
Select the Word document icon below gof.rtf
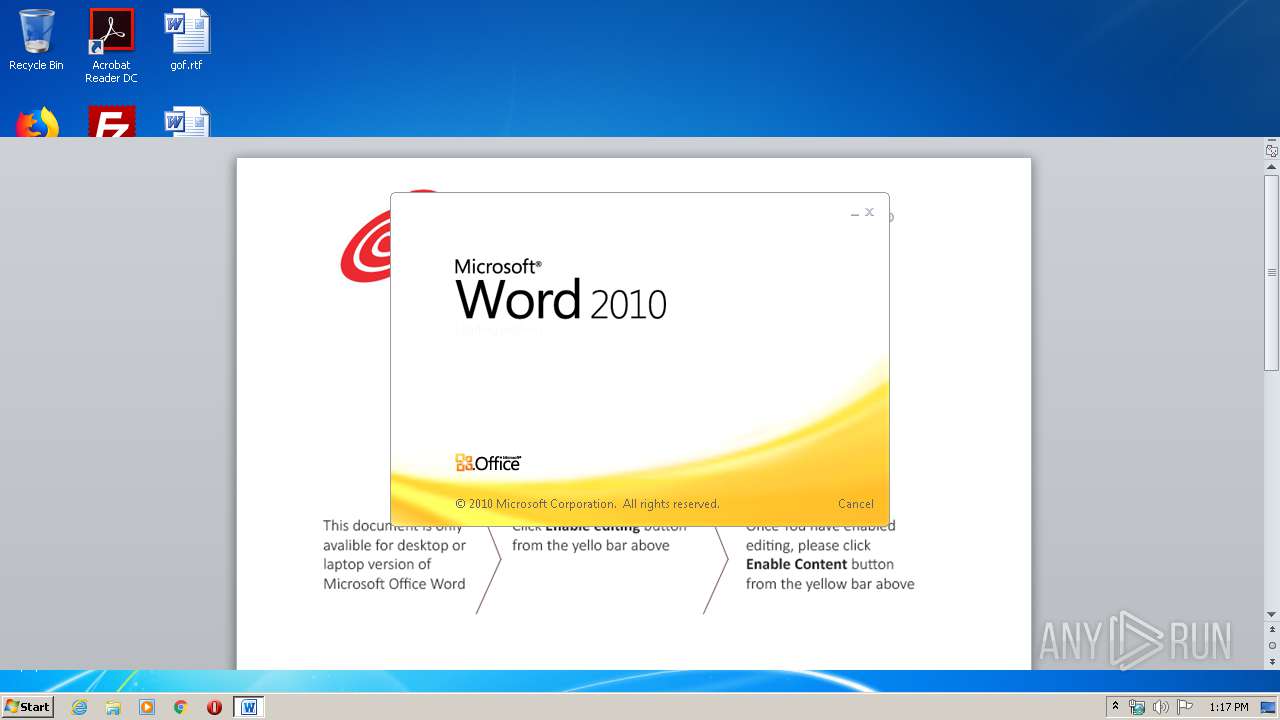tap(187, 122)
